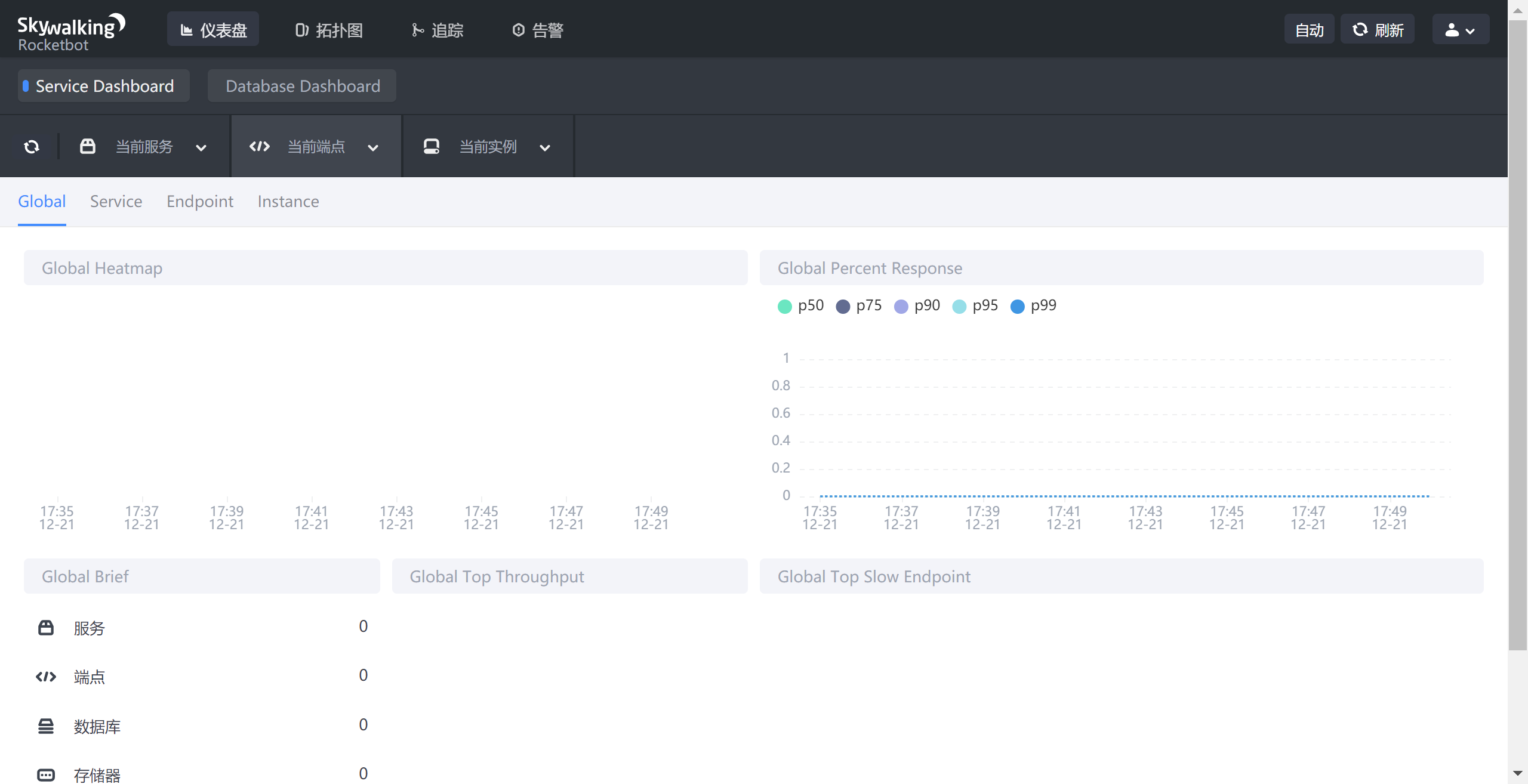This screenshot has height=784, width=1528.
Task: Toggle the p90 legend series
Action: [917, 305]
